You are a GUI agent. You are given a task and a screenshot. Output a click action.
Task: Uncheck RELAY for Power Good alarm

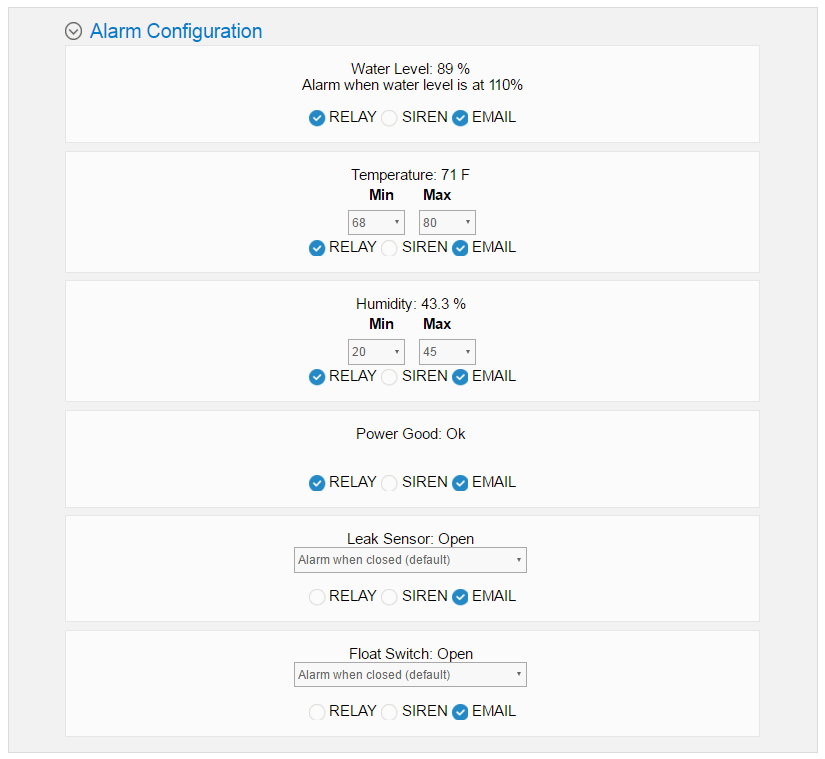click(317, 483)
